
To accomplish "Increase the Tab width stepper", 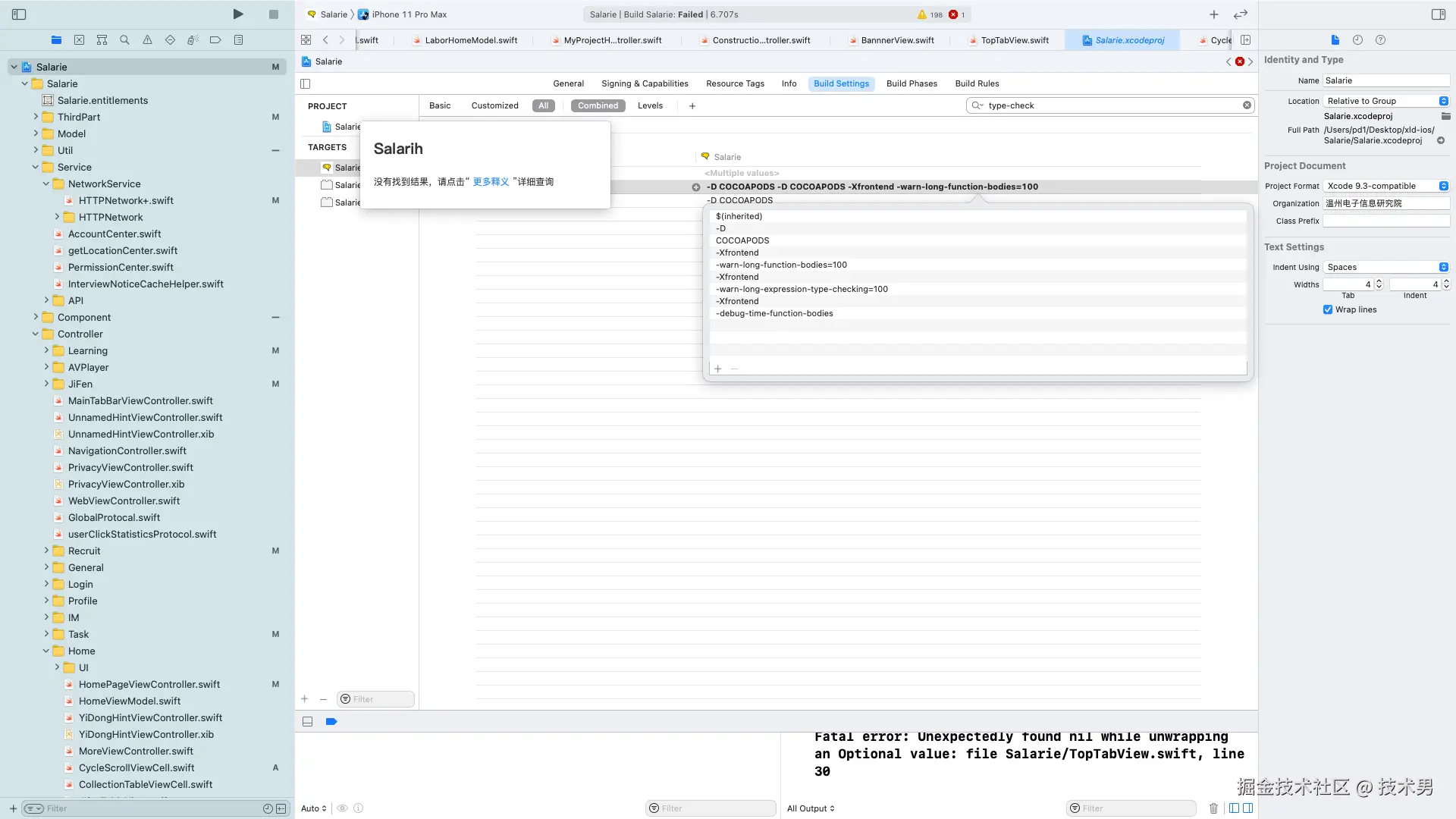I will coord(1379,281).
